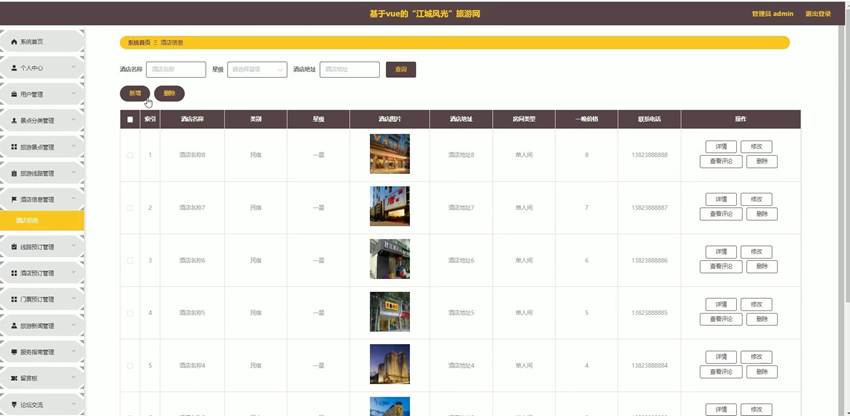Click the 查询 search button
This screenshot has height=416, width=850.
401,69
